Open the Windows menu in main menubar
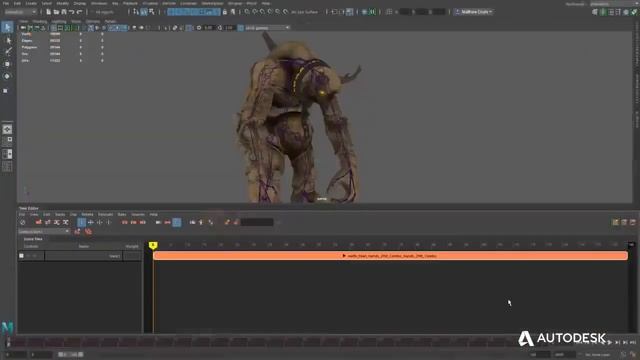640x360 pixels. [99, 3]
